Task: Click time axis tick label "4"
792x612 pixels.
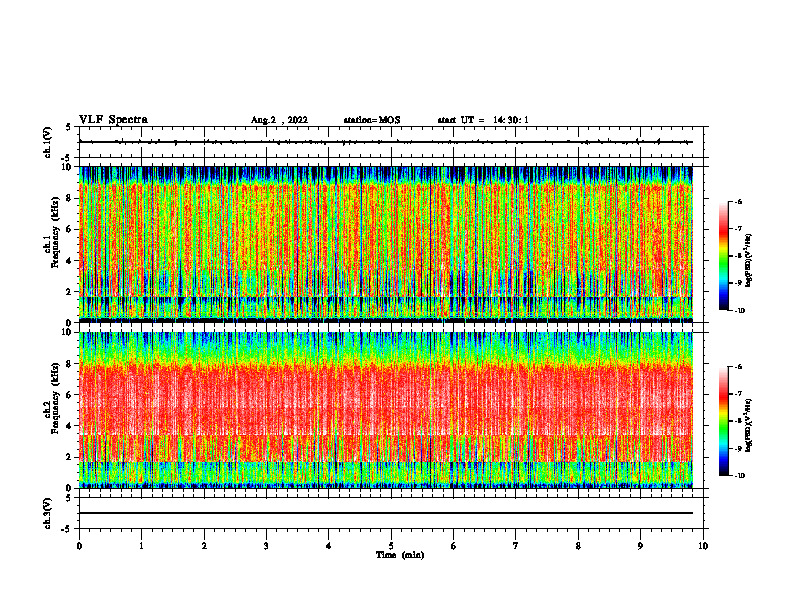Action: [329, 546]
